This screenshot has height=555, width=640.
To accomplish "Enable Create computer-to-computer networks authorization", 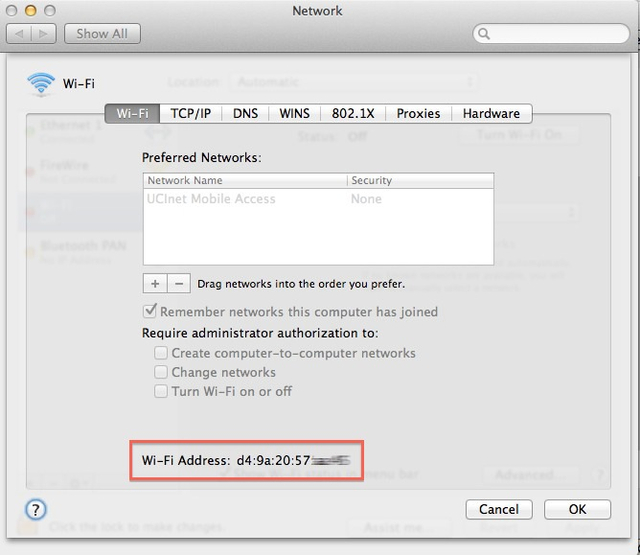I will (x=161, y=353).
